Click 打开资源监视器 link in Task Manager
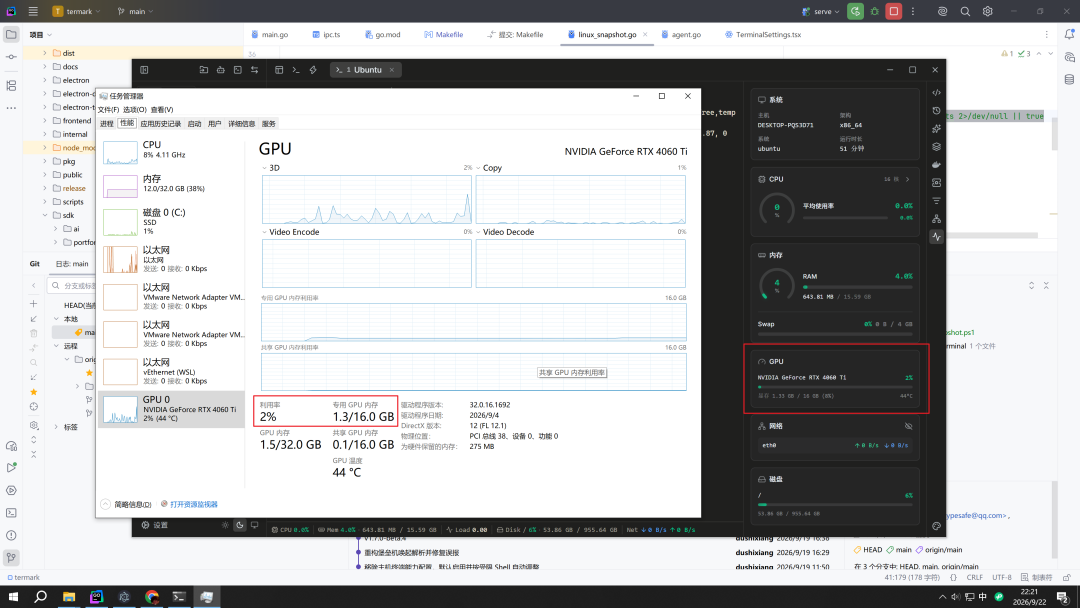The image size is (1080, 608). coord(194,504)
